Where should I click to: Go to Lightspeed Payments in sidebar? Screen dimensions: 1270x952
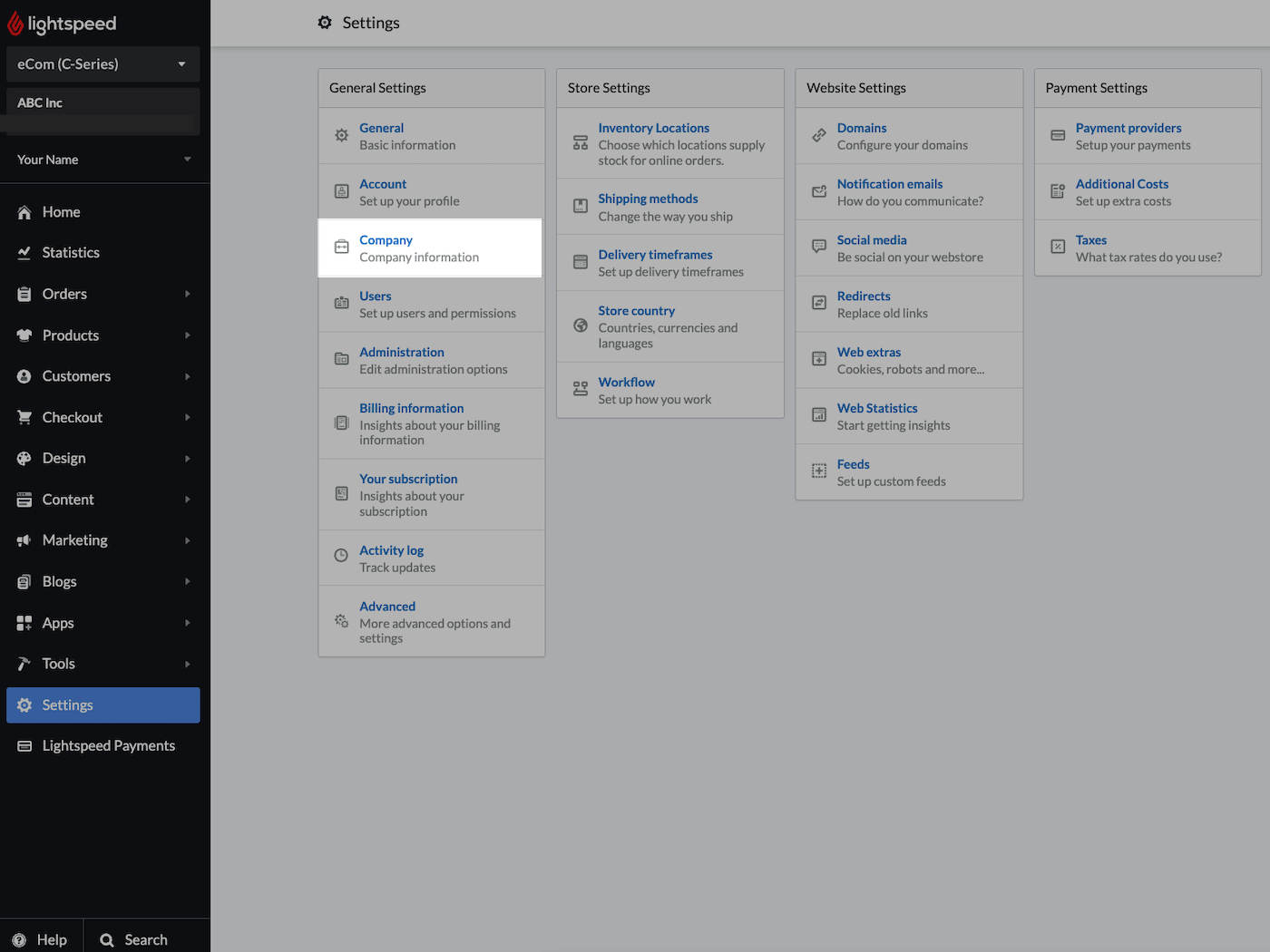click(x=108, y=746)
